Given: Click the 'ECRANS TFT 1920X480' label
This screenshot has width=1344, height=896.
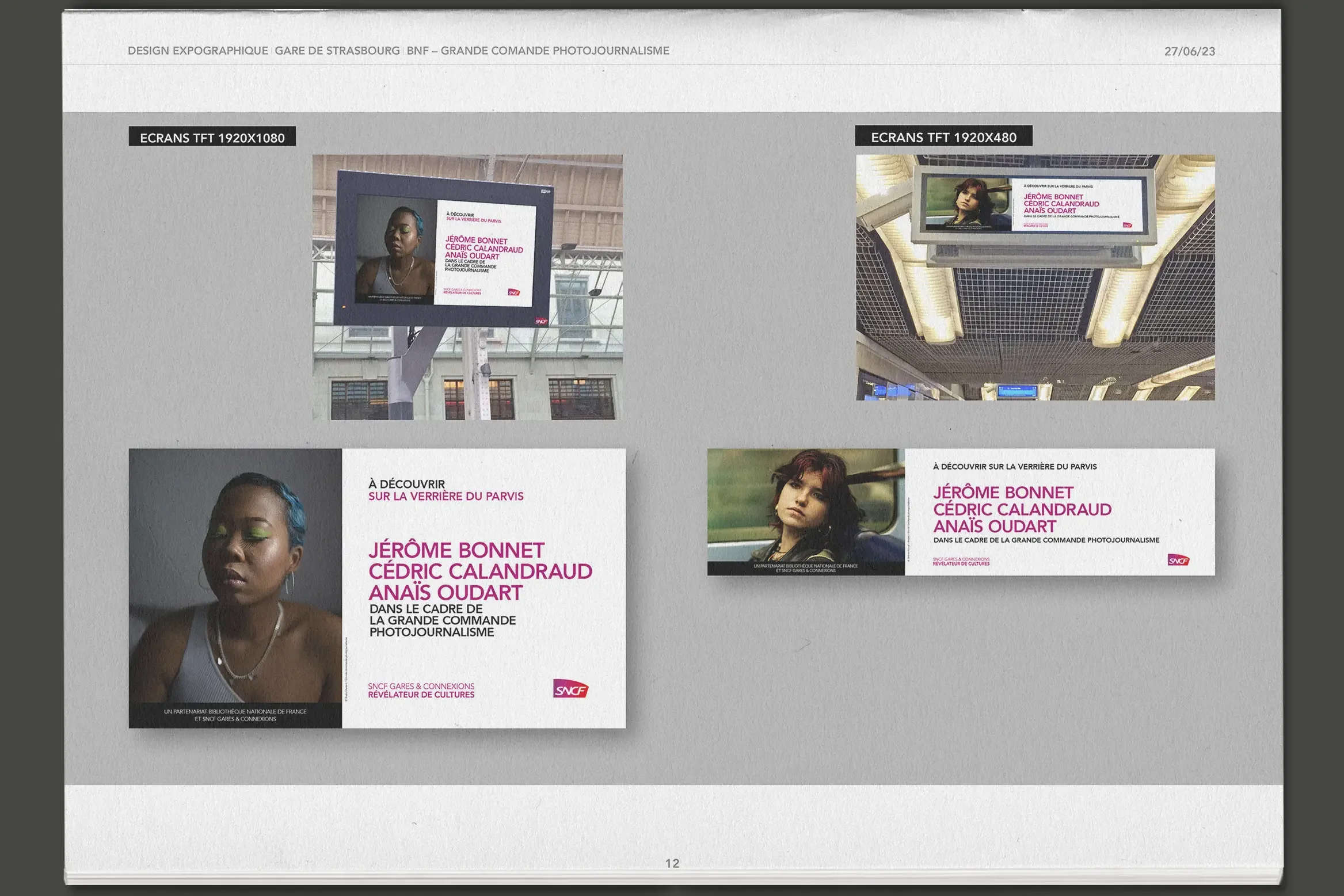Looking at the screenshot, I should click(x=943, y=136).
